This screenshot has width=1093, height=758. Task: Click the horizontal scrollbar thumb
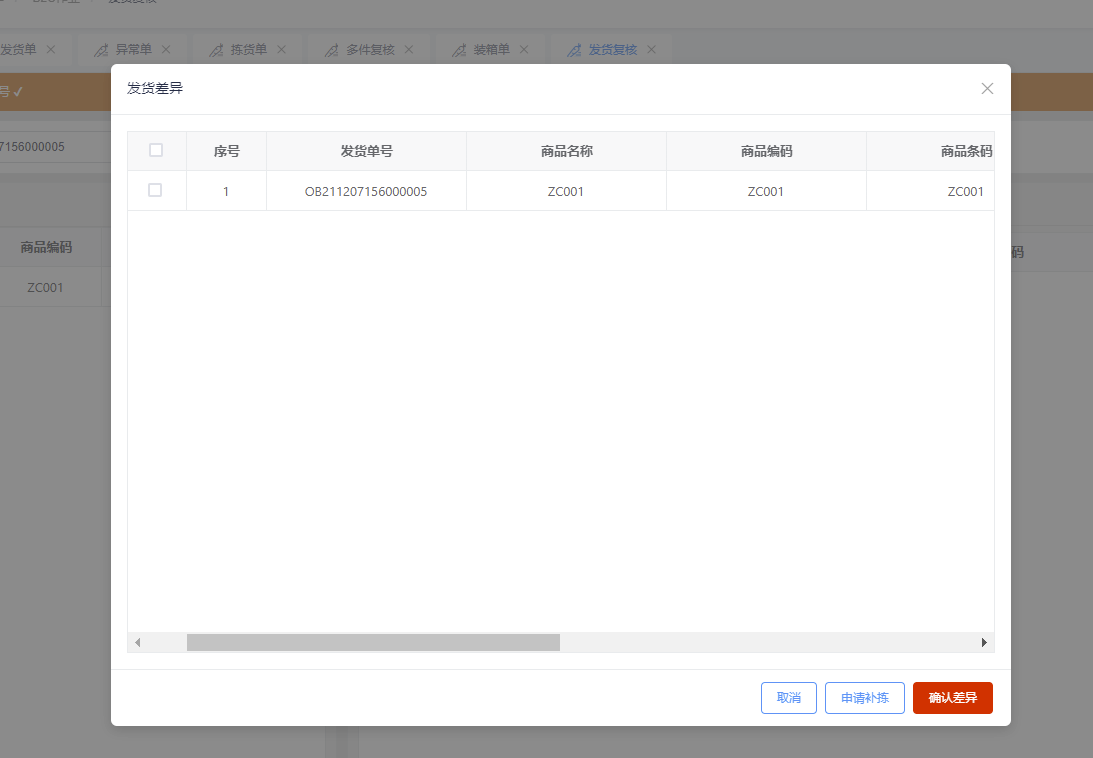click(373, 642)
